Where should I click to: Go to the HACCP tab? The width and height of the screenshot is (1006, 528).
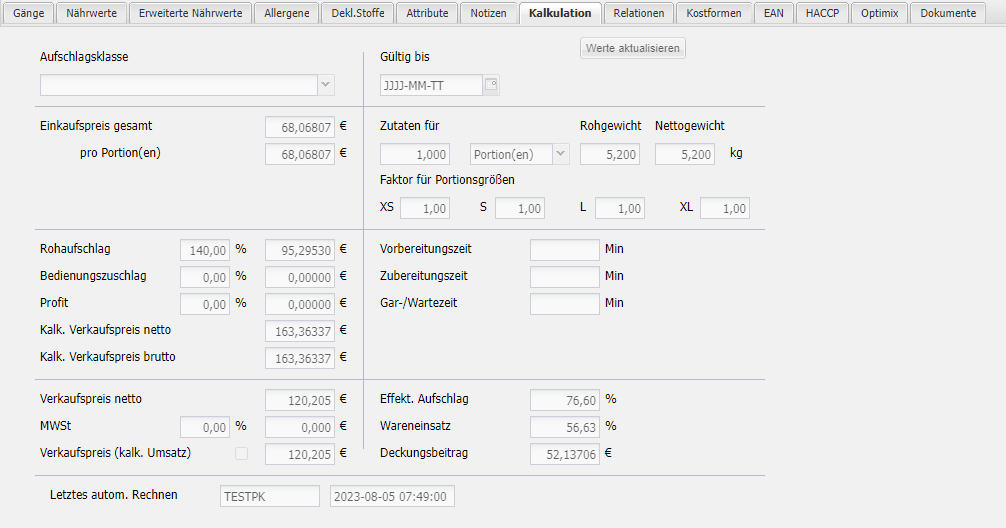824,13
